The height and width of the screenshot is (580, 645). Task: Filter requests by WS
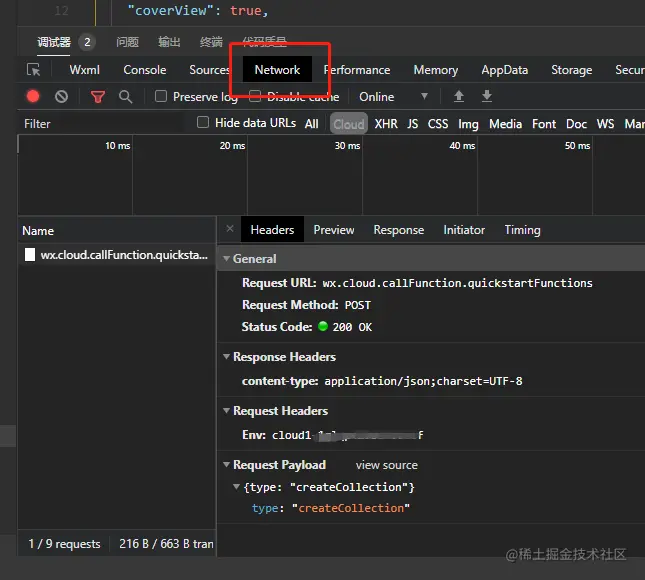[x=606, y=124]
